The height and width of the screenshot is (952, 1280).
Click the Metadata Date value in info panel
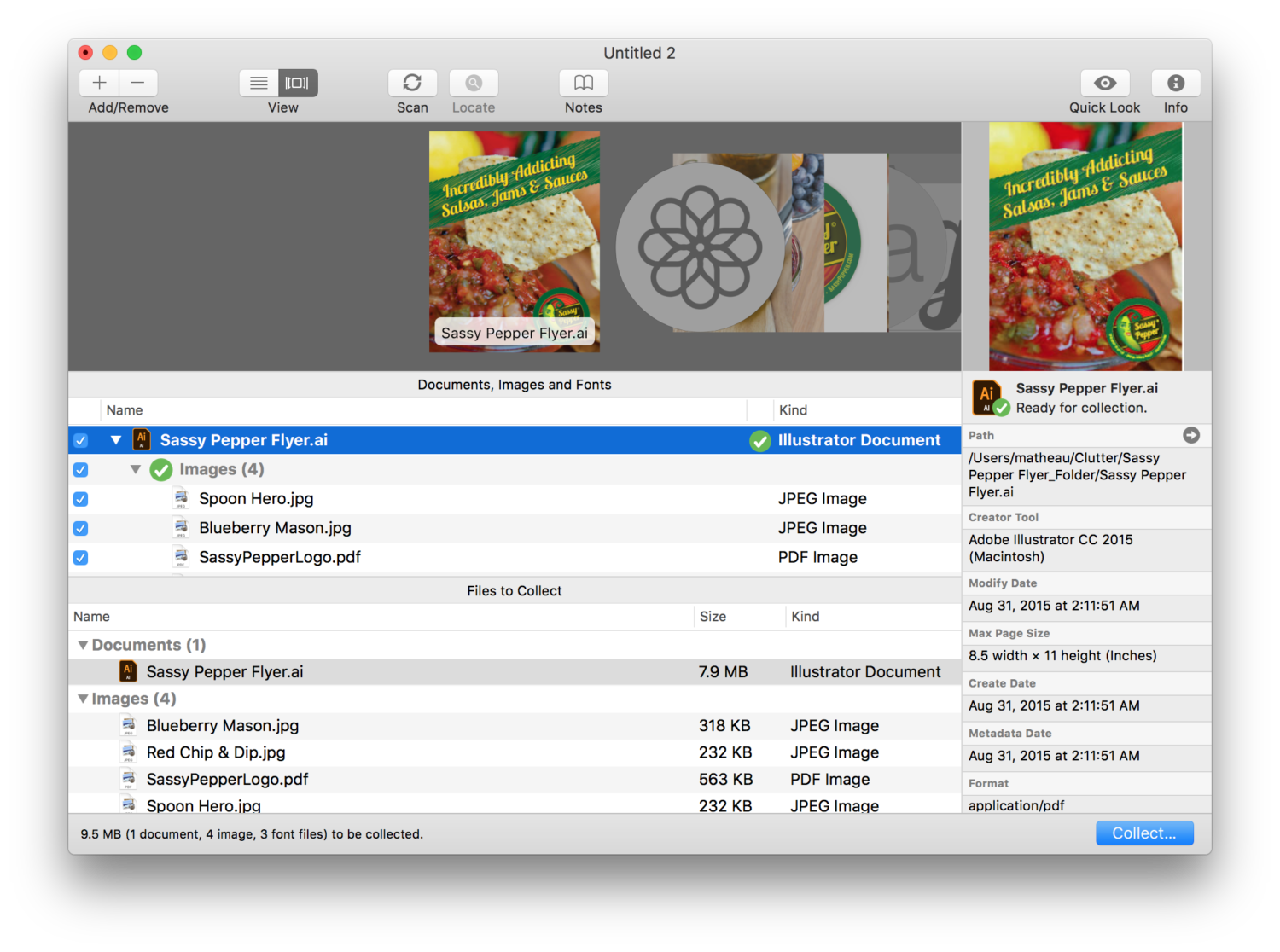tap(1054, 756)
